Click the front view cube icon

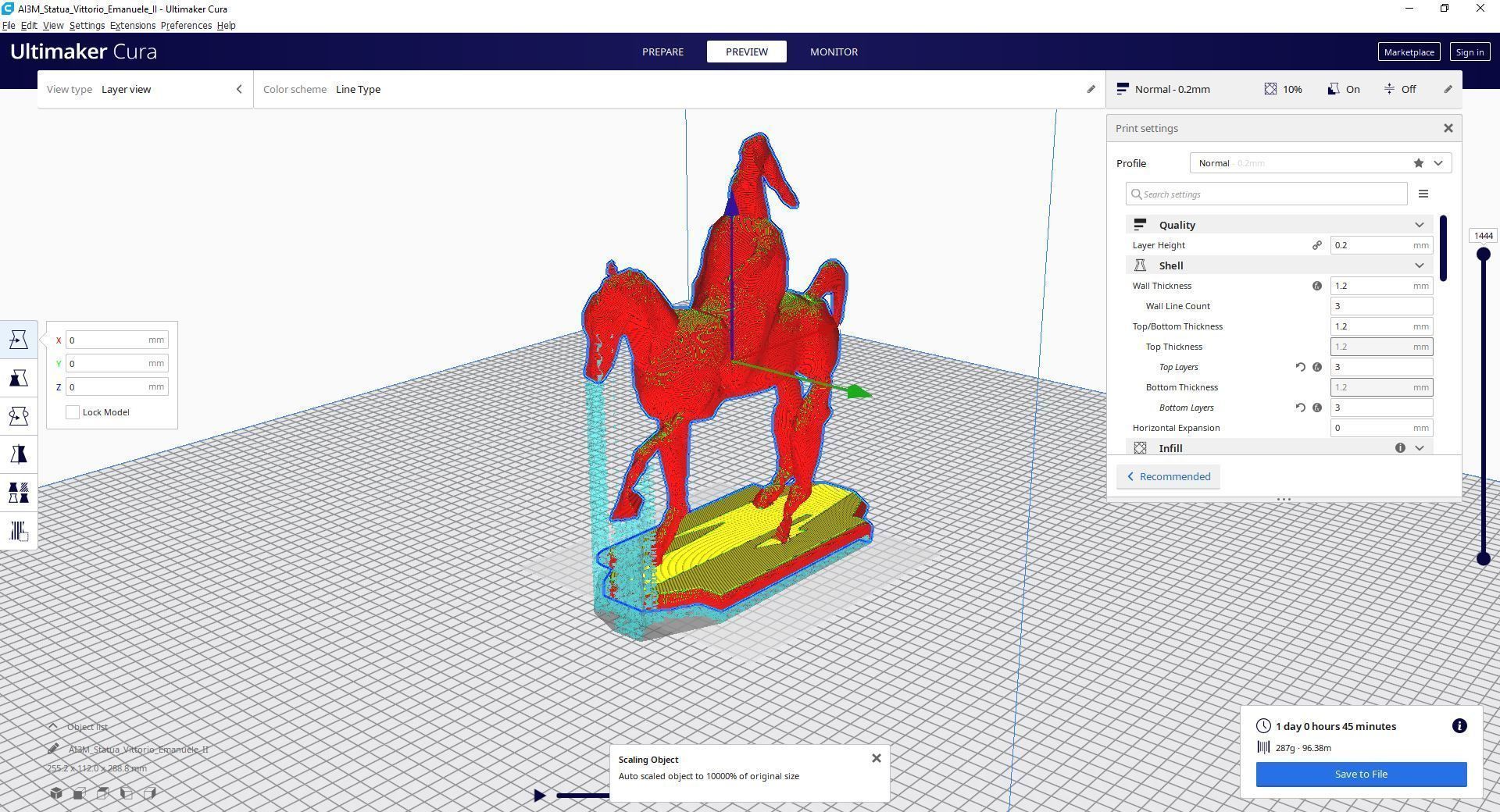click(79, 793)
